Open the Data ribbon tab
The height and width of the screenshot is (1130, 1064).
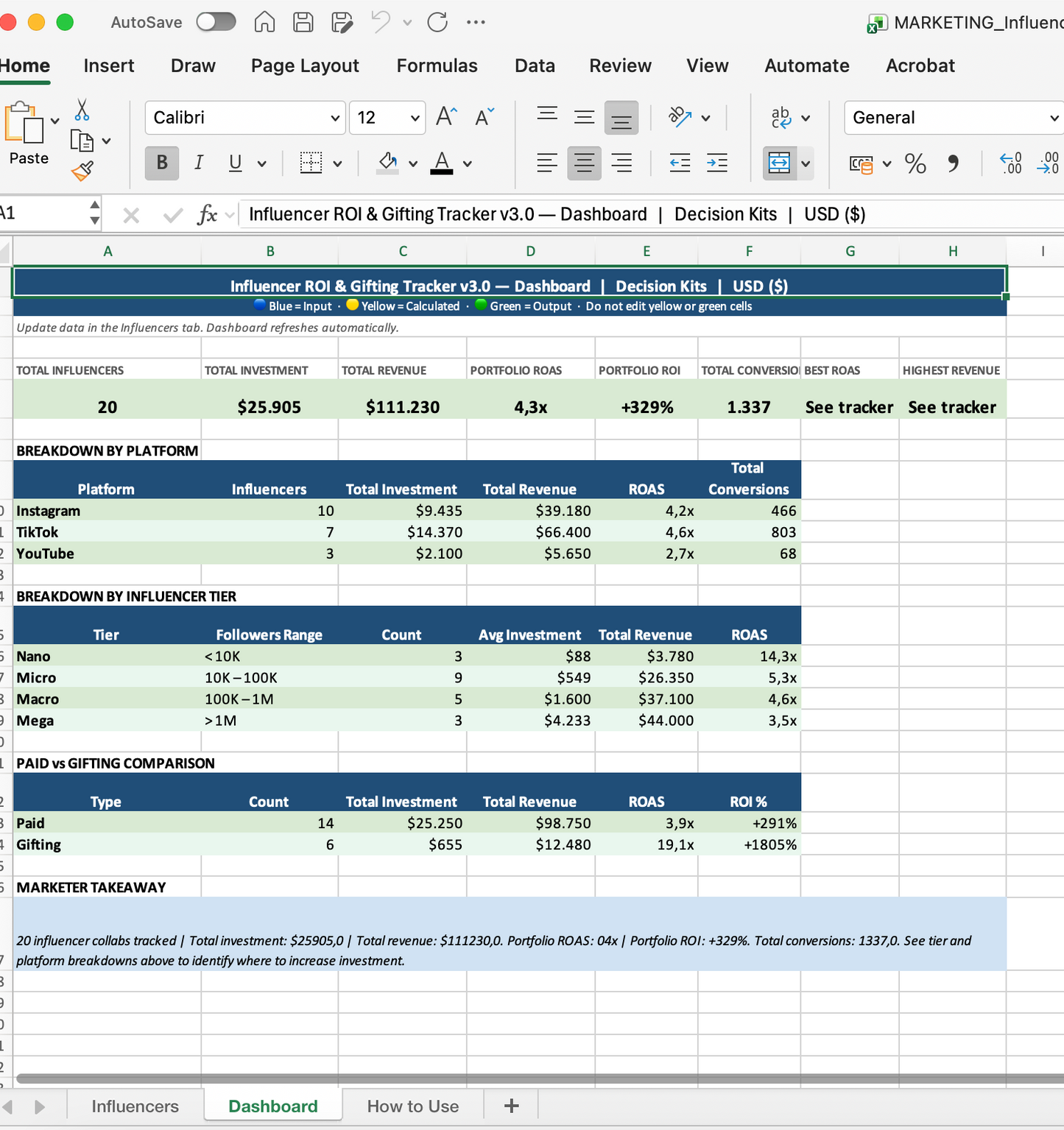tap(535, 66)
